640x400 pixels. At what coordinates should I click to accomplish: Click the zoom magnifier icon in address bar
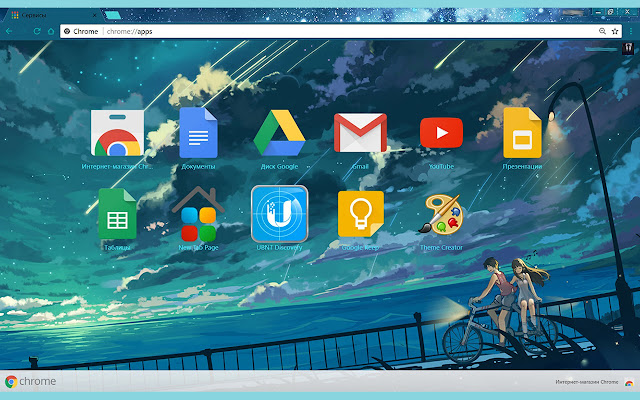point(602,31)
